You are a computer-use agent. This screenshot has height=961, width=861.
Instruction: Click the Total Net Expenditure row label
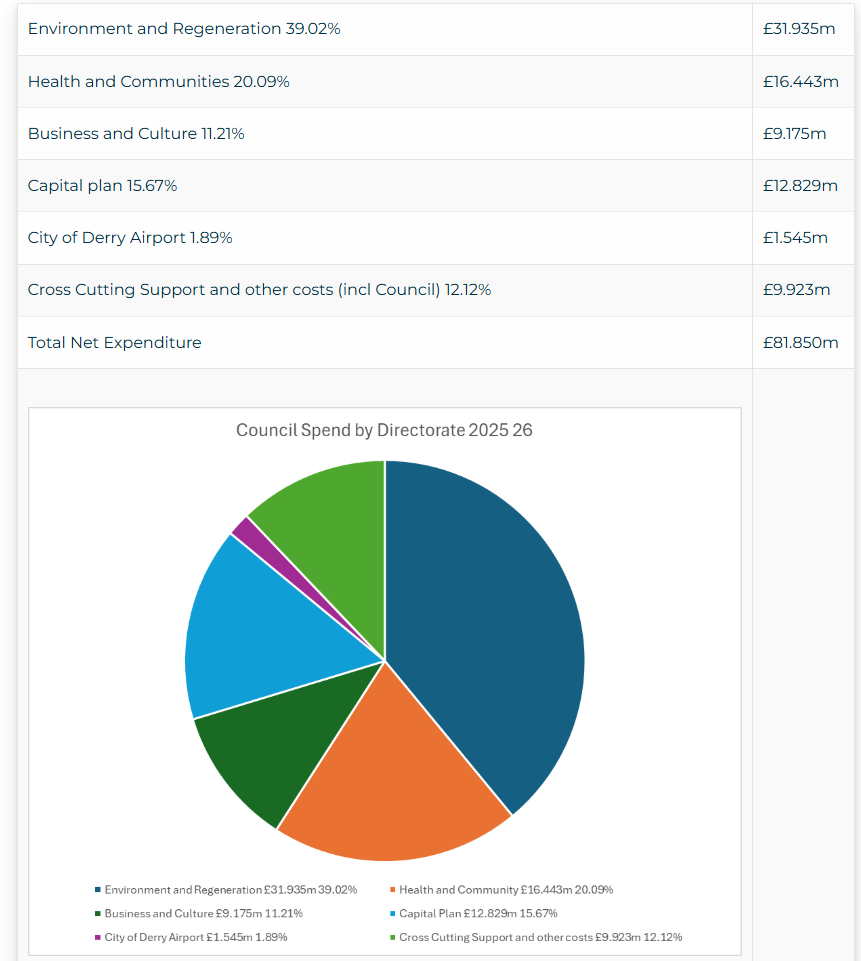coord(114,343)
